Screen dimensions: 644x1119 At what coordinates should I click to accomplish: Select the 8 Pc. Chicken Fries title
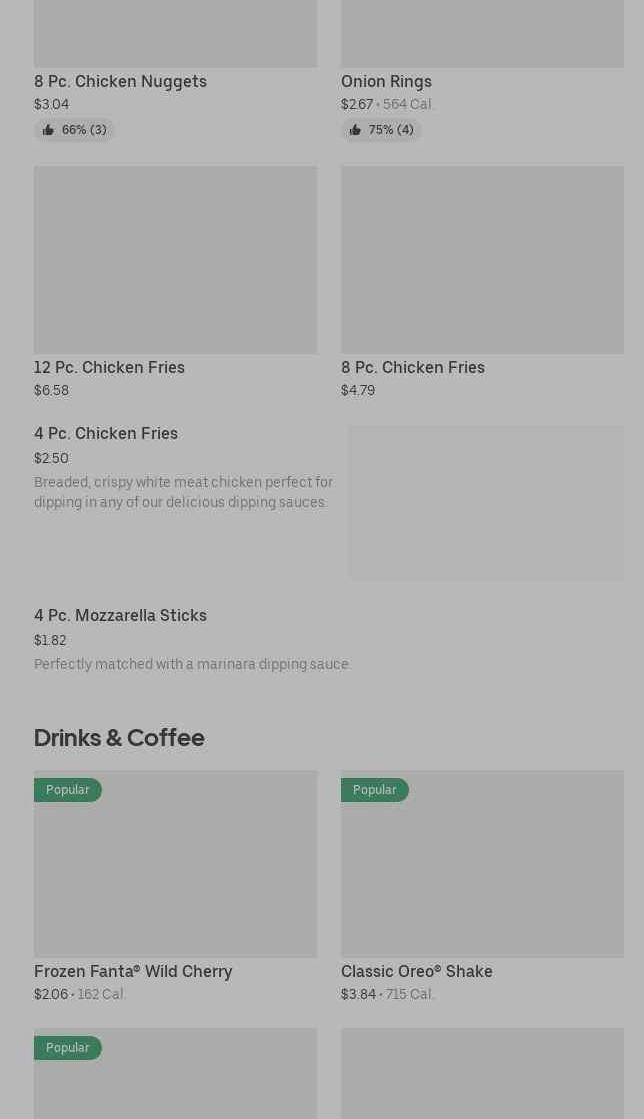(x=412, y=367)
